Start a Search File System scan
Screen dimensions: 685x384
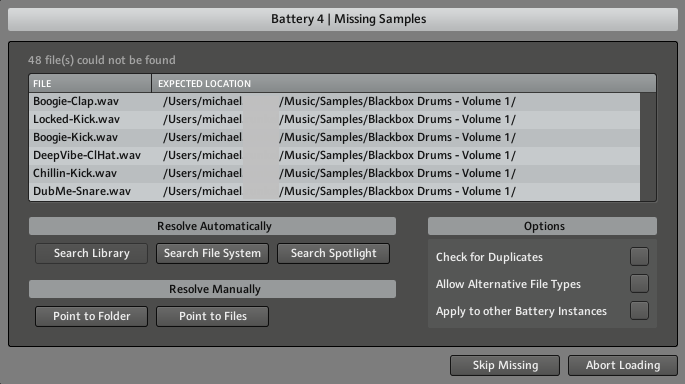[212, 253]
